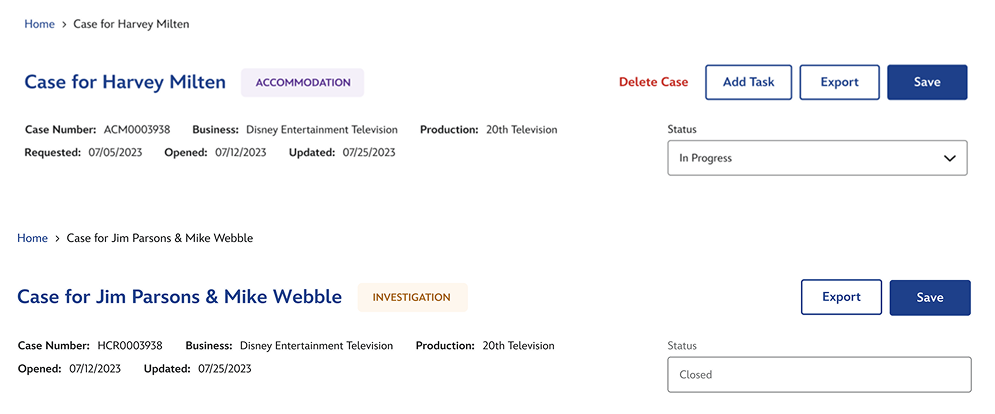
Task: Export the Harvey Milten case
Action: pyautogui.click(x=839, y=82)
